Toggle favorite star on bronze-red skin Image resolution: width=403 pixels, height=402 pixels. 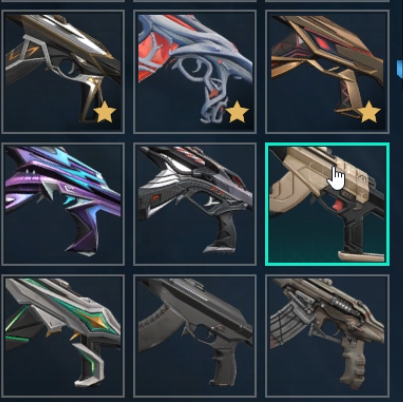pyautogui.click(x=369, y=112)
